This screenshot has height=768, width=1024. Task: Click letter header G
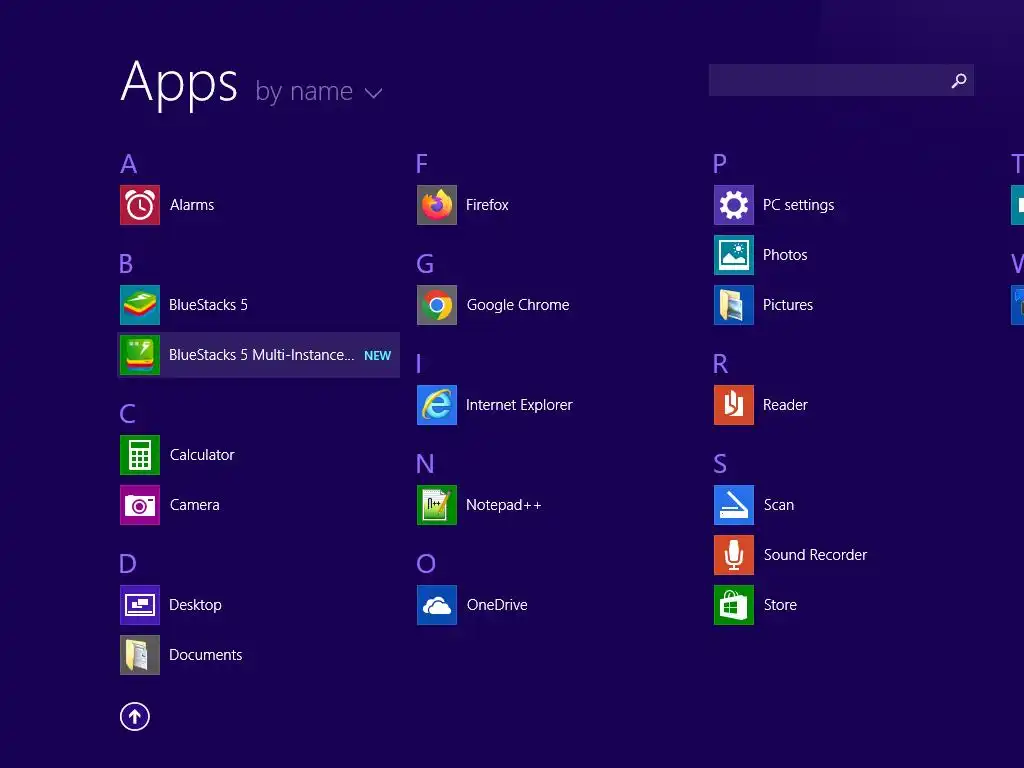click(425, 264)
